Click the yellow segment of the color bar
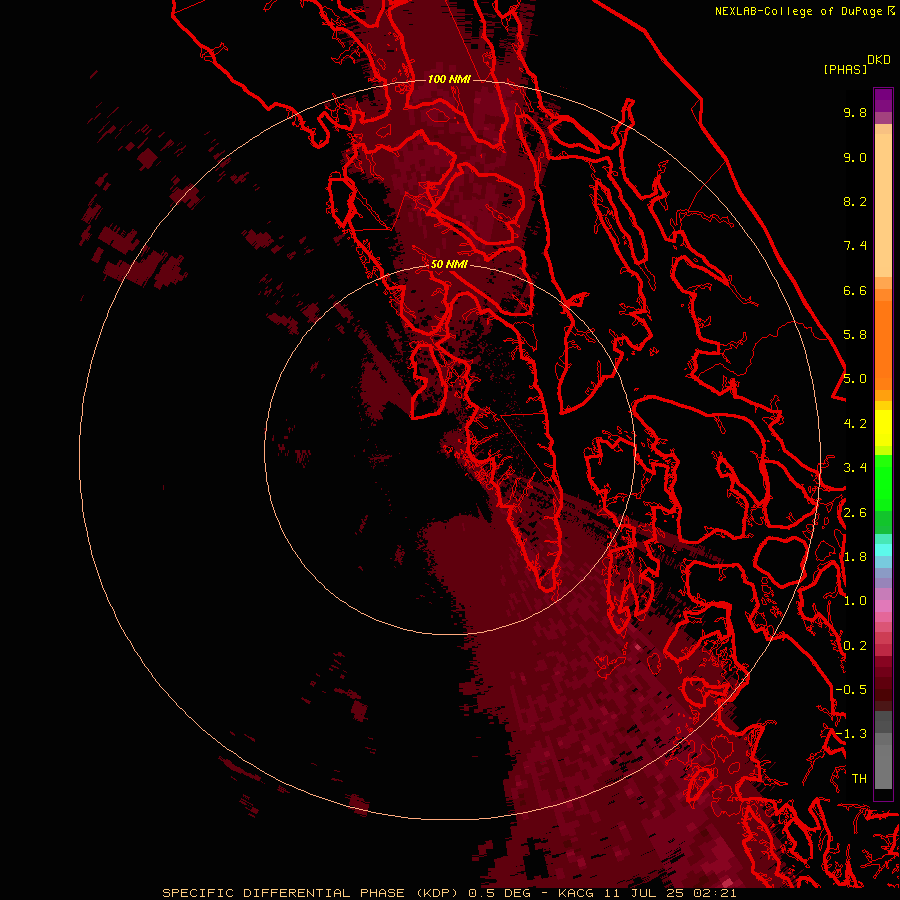The height and width of the screenshot is (900, 900). click(883, 428)
